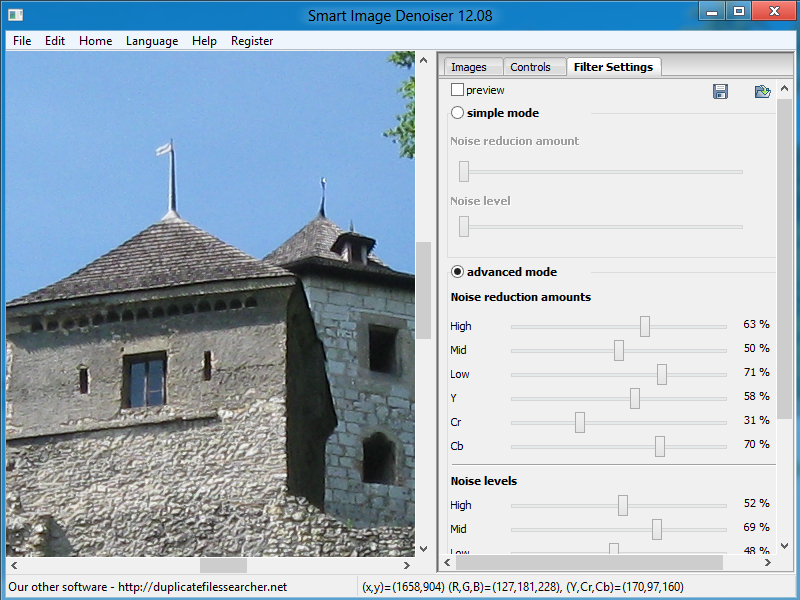Click the duplicatefilessearcher.net status bar link
Screen dimensions: 800x600
point(203,587)
